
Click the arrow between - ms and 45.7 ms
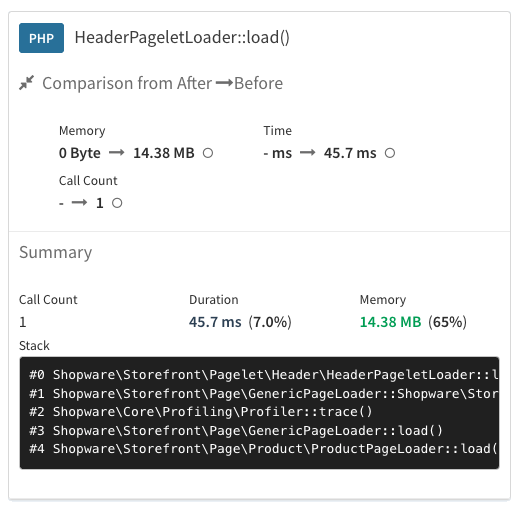[308, 153]
